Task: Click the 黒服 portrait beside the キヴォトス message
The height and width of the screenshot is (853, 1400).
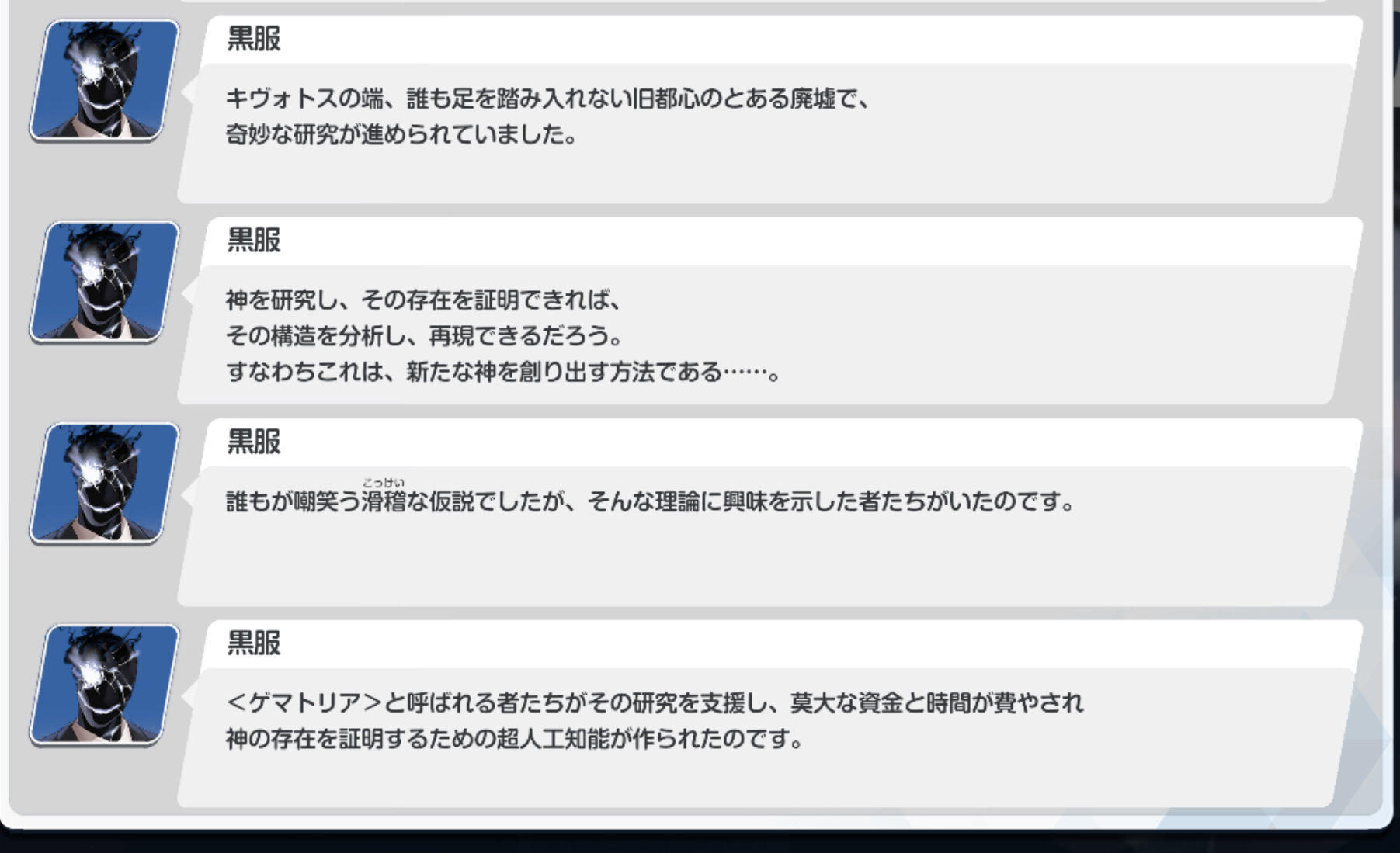Action: tap(104, 80)
